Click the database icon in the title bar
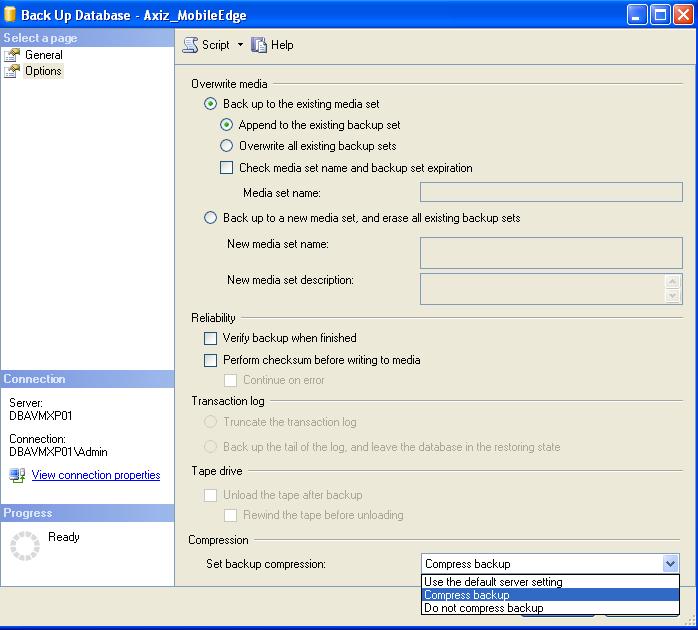This screenshot has height=630, width=698. (x=10, y=14)
